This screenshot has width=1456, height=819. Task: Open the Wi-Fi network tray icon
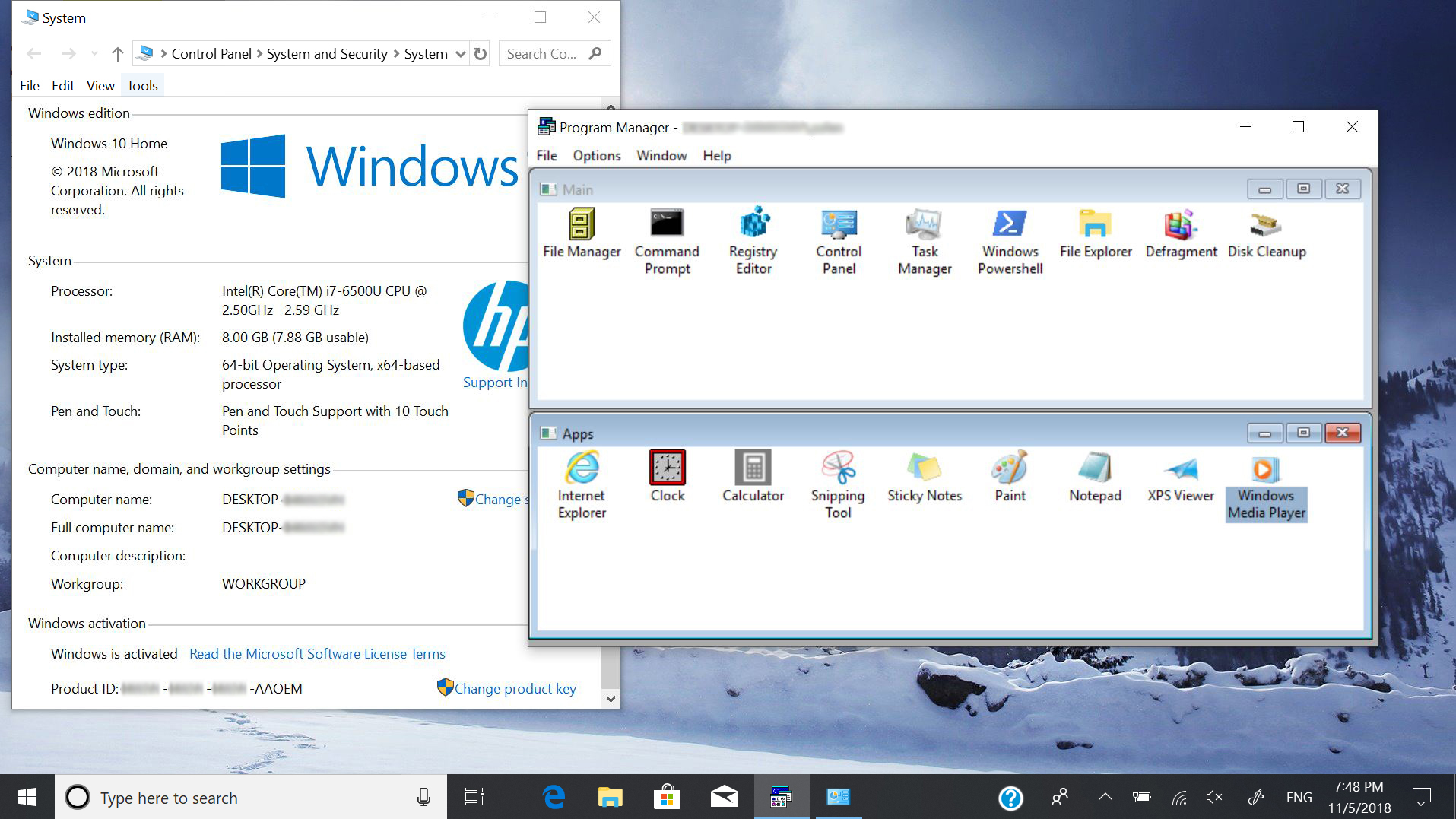pos(1179,797)
